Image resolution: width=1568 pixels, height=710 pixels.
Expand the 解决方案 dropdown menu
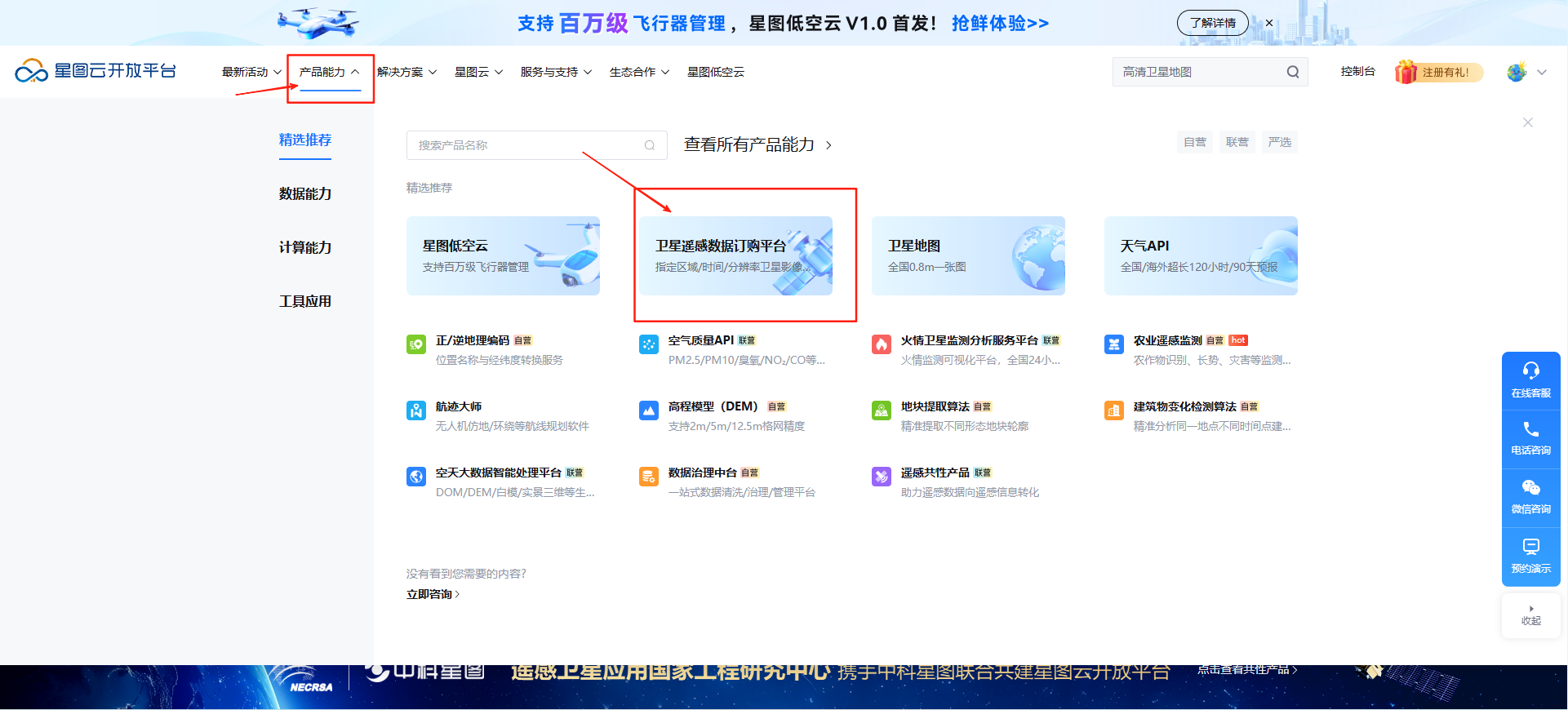pyautogui.click(x=406, y=72)
